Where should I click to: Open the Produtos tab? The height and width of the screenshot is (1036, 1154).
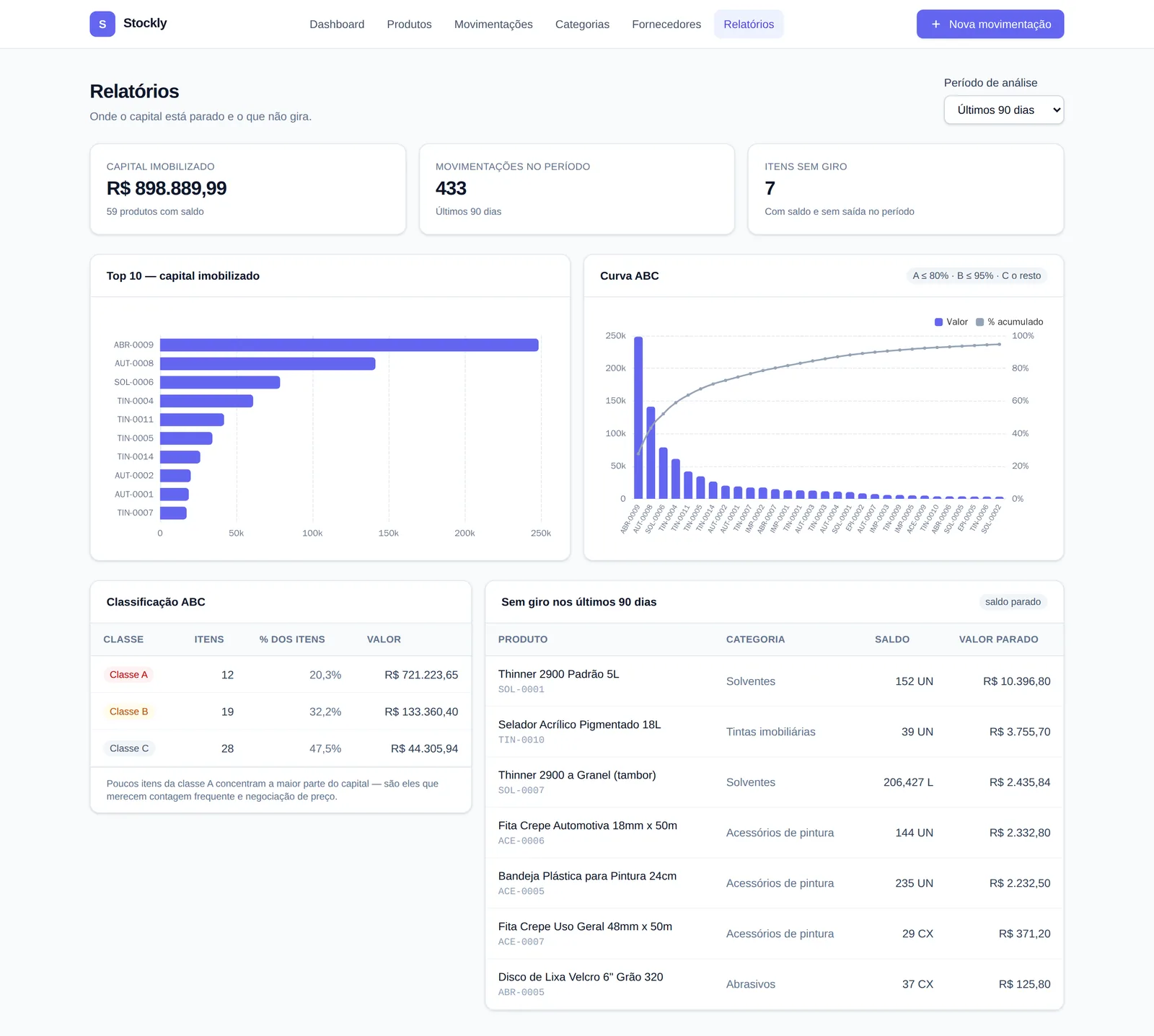click(409, 25)
